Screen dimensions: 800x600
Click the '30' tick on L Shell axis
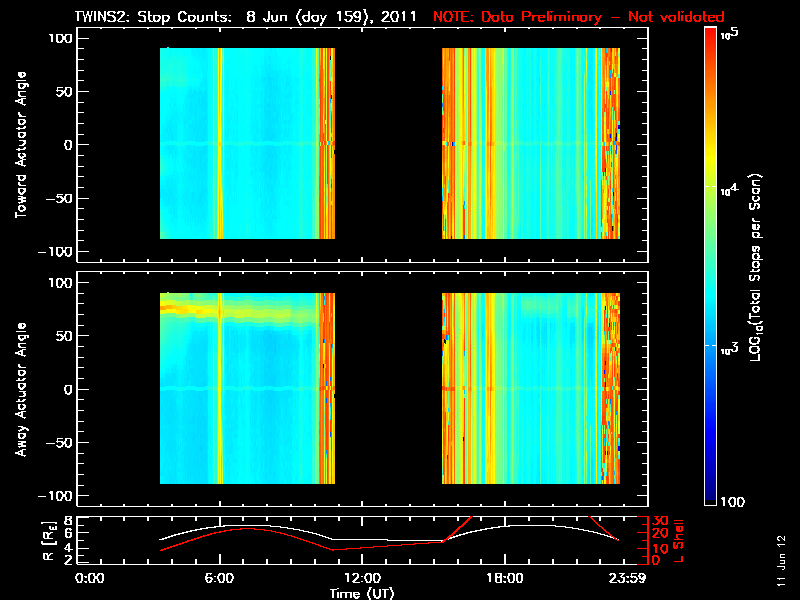661,521
